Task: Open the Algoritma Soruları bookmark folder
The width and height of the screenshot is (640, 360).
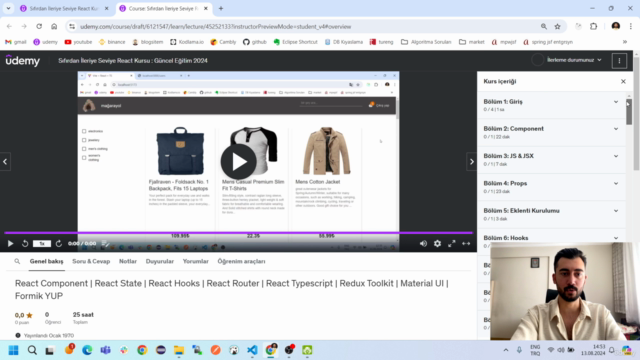Action: click(426, 42)
